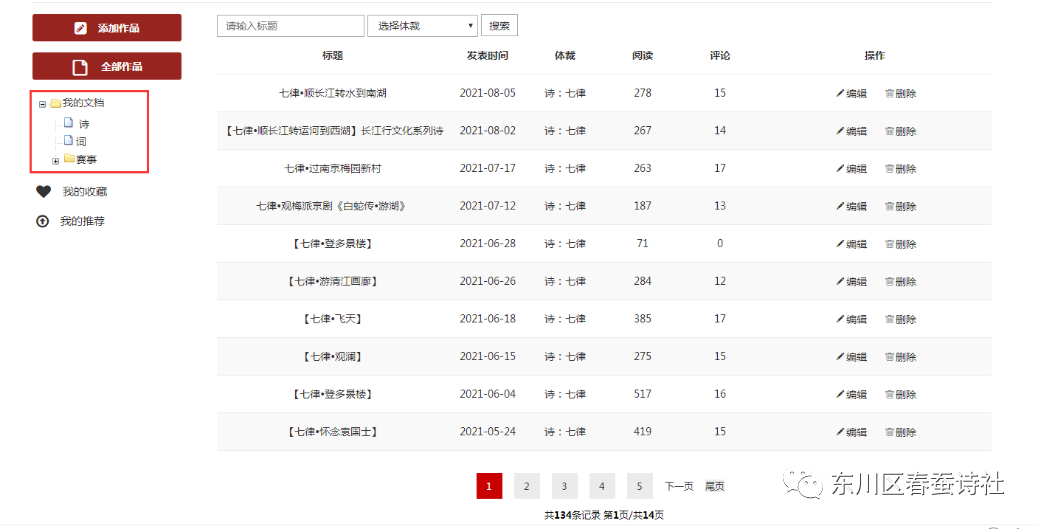Delete the 2021-06-28 登多景楼 entry
Viewport: 1038px width, 529px height.
pyautogui.click(x=900, y=244)
